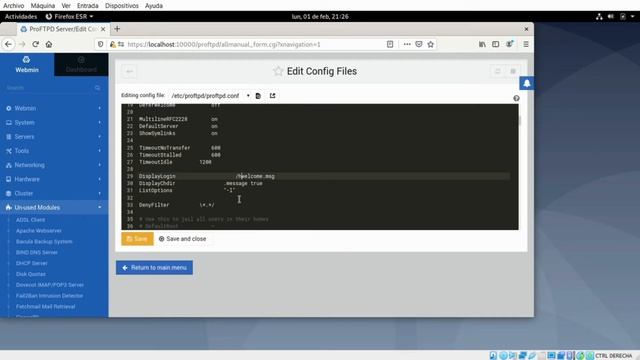Click Save and close
Screen dimensions: 640x360
pos(182,239)
